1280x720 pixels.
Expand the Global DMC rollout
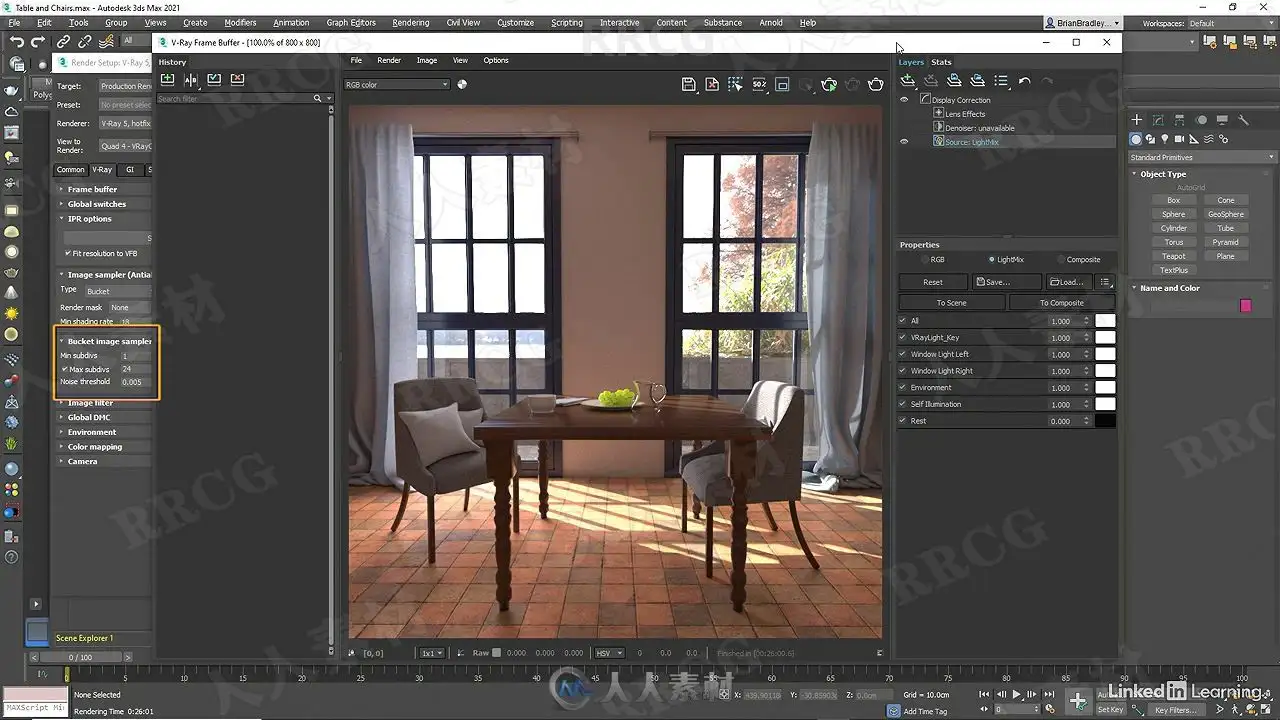[x=88, y=417]
